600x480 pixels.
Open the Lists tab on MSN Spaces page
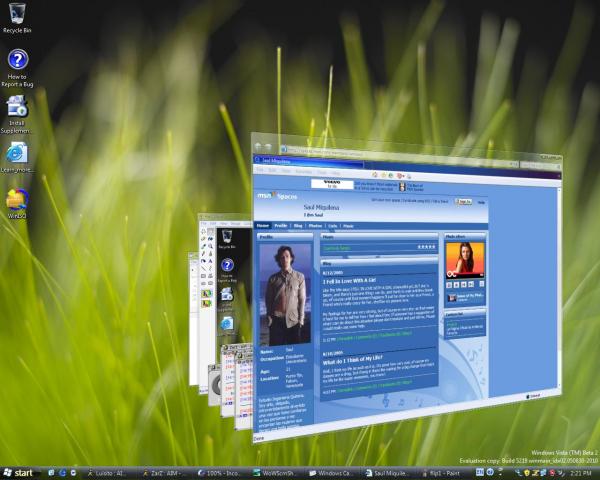333,226
